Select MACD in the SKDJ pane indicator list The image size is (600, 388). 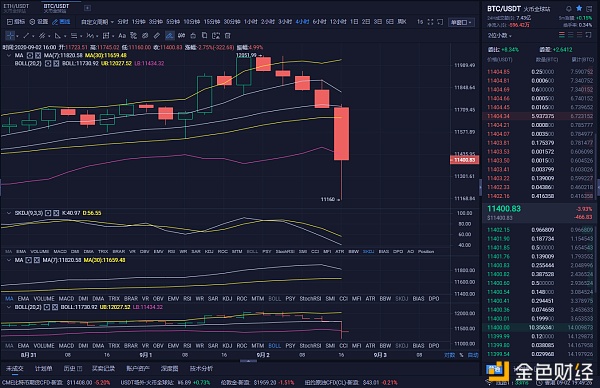click(60, 251)
